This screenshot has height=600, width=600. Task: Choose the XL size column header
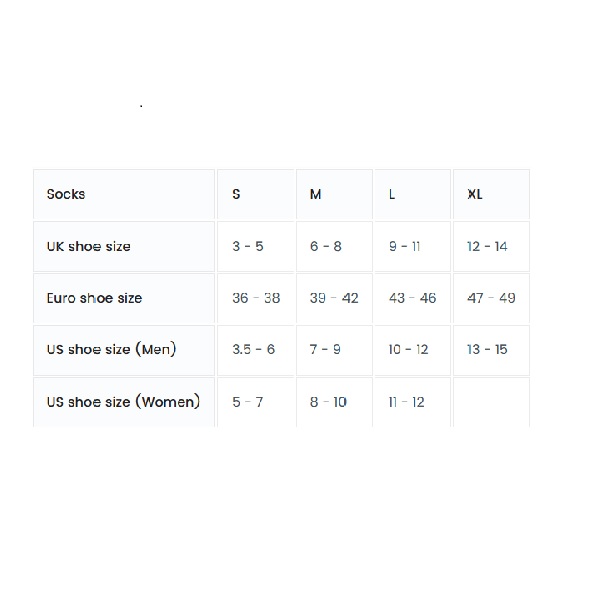pos(475,194)
